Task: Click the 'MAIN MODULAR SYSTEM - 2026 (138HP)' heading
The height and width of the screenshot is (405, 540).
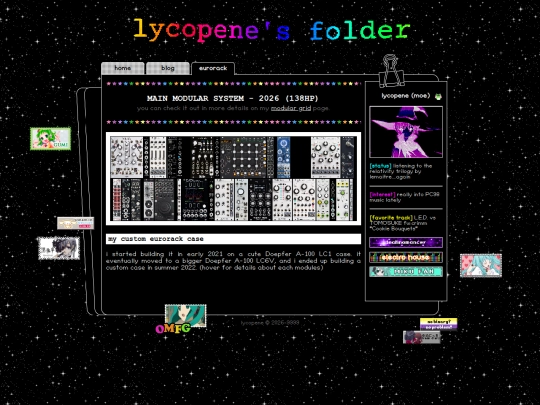Action: [x=232, y=98]
